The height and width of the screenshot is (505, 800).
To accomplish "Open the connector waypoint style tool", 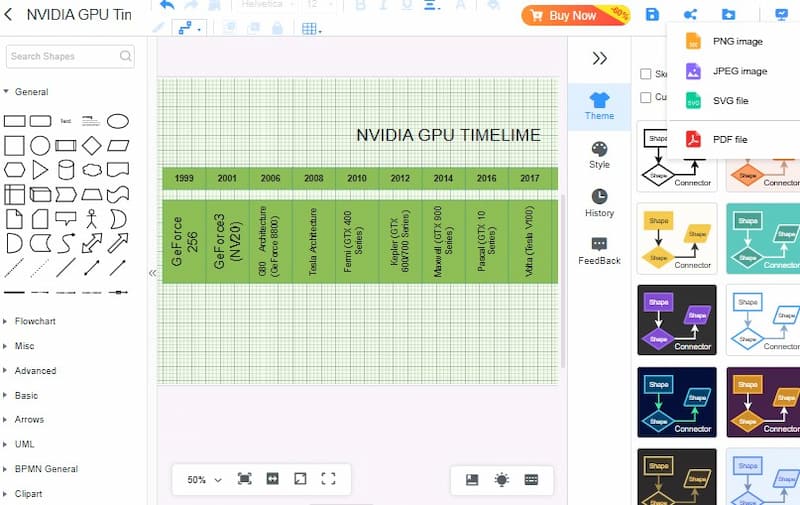I will tap(188, 28).
